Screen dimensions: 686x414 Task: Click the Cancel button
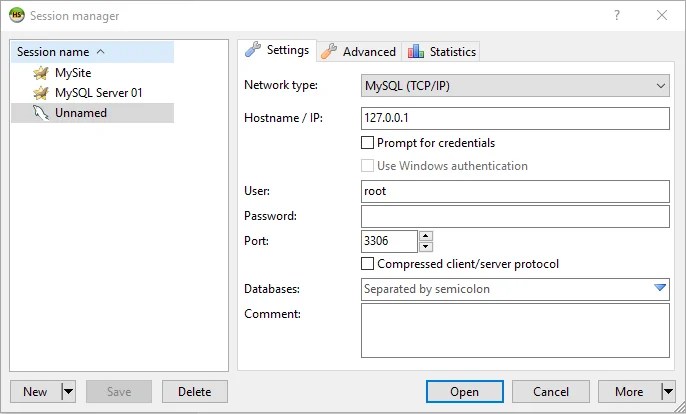point(551,391)
